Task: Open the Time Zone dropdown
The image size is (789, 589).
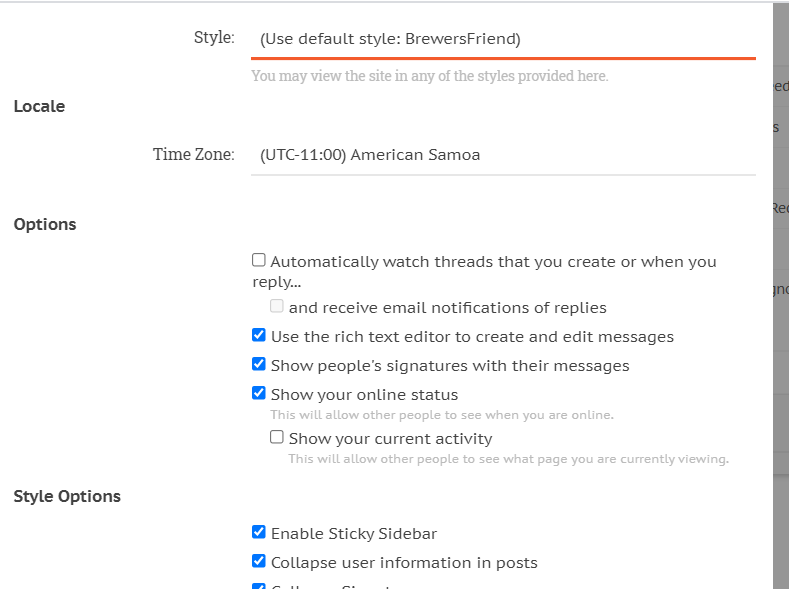Action: [503, 155]
